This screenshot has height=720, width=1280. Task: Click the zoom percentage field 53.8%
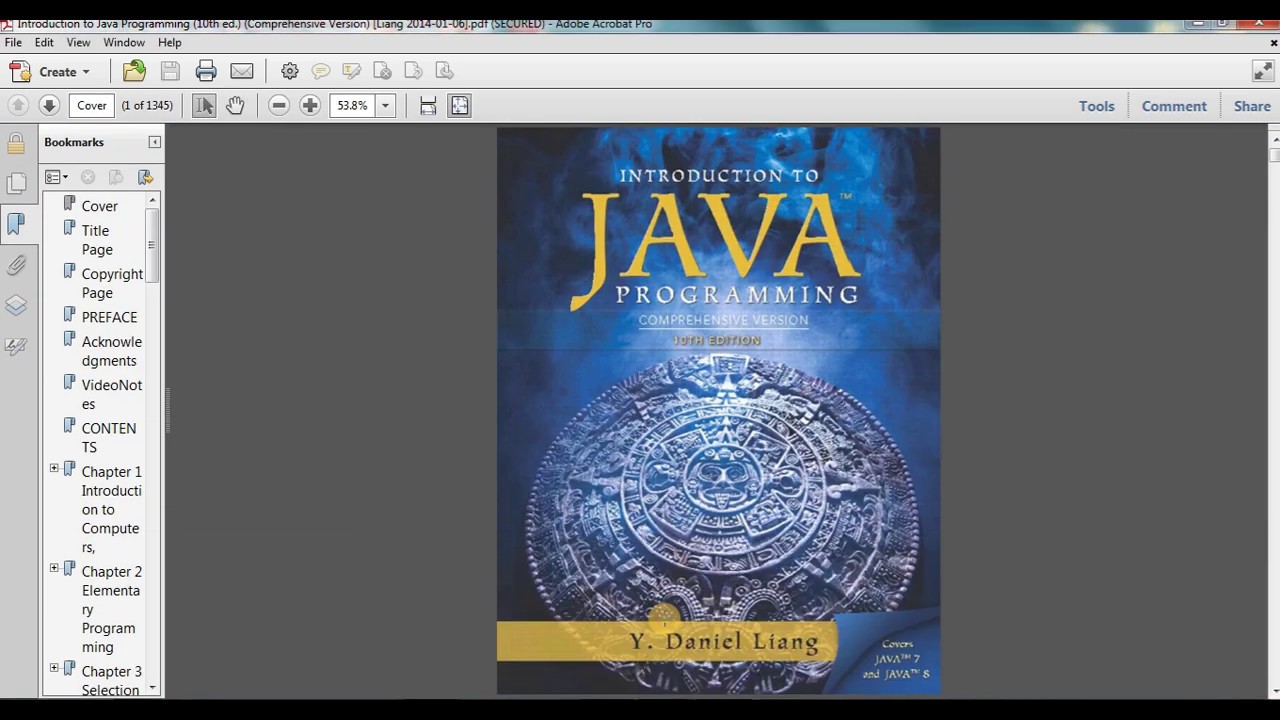click(x=352, y=105)
